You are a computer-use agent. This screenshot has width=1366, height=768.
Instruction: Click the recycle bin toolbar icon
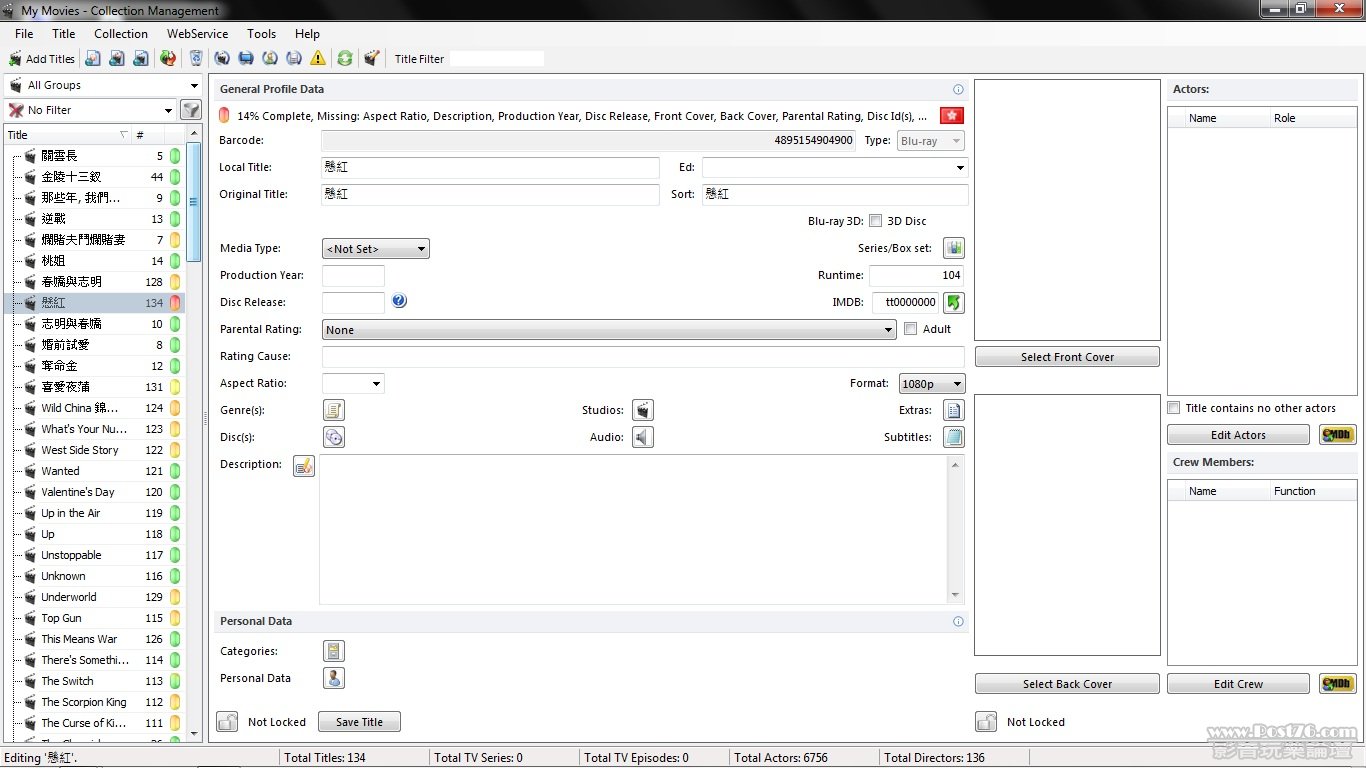[196, 59]
